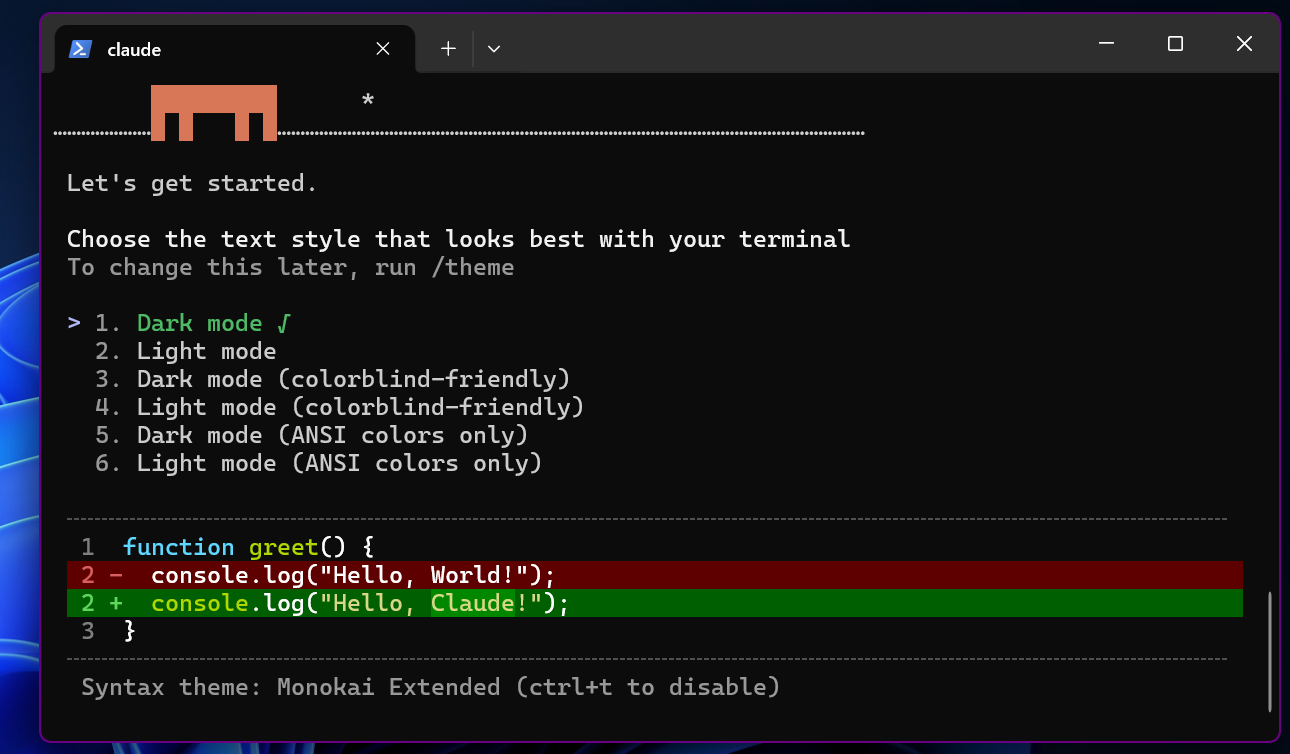The width and height of the screenshot is (1290, 754).
Task: Click the removed 'Hello, World!' diff line
Action: point(655,575)
